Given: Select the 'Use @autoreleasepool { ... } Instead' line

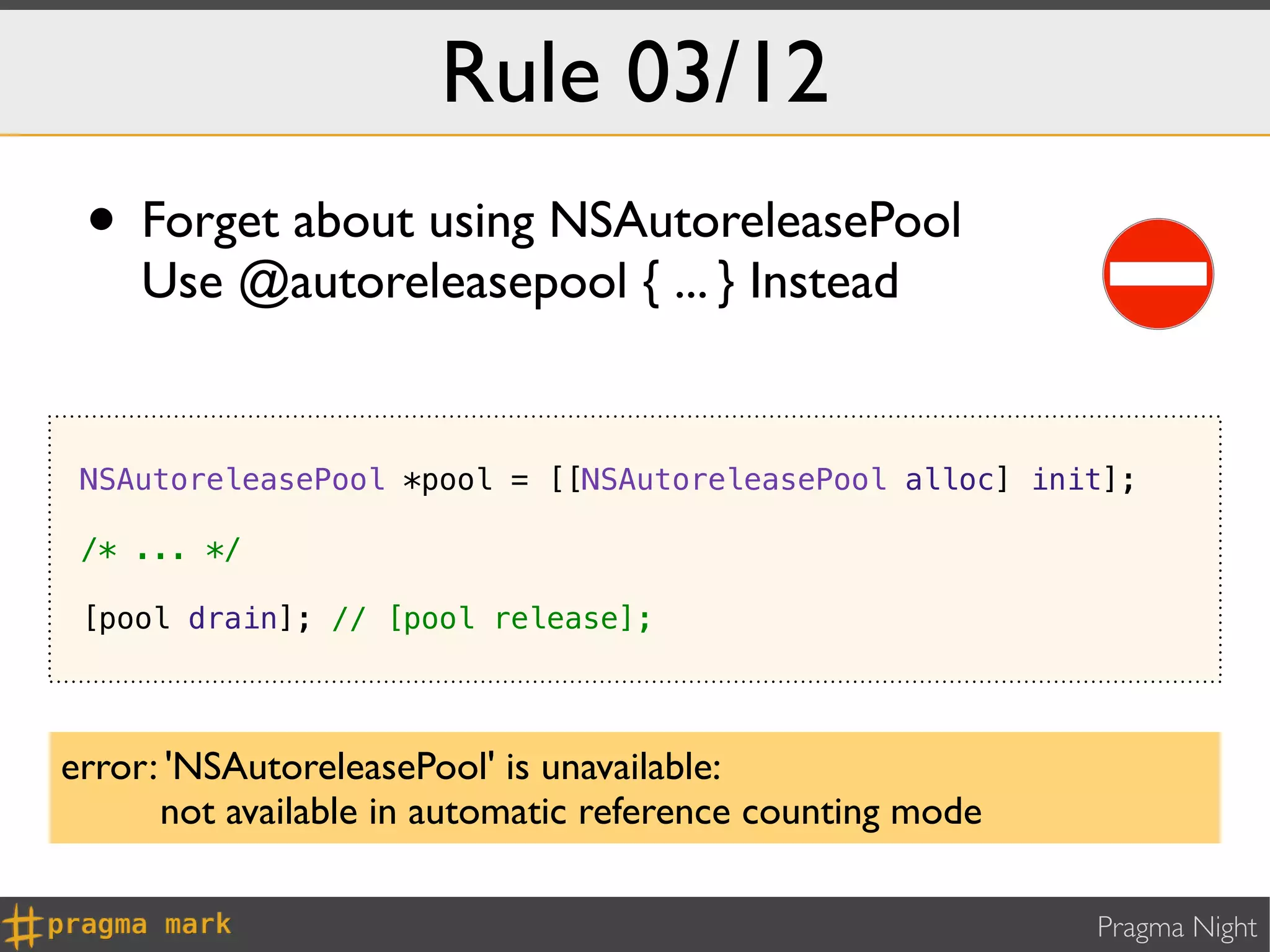Looking at the screenshot, I should (520, 282).
